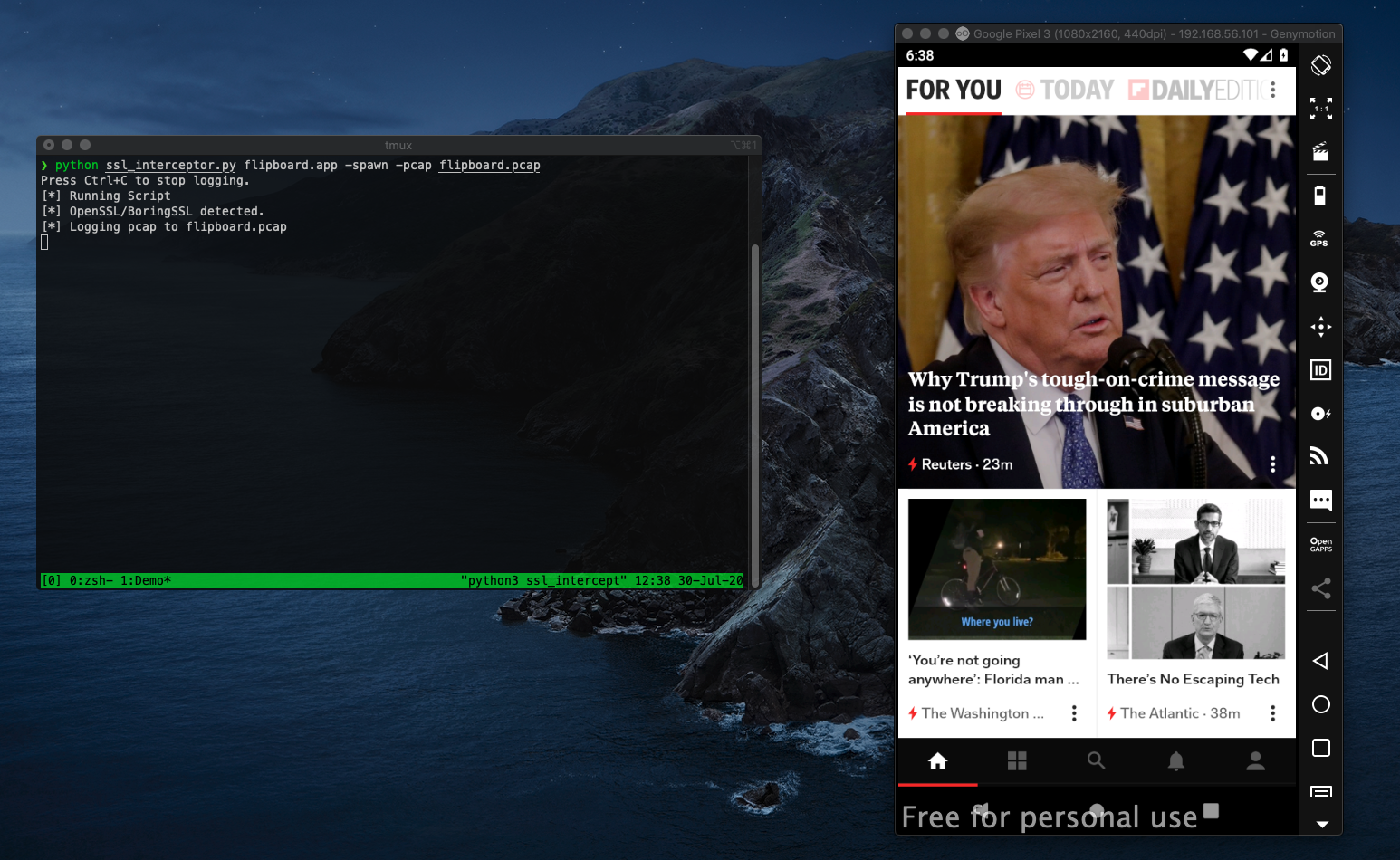Open the SMS and phone widget
1400x860 pixels.
[x=1320, y=501]
